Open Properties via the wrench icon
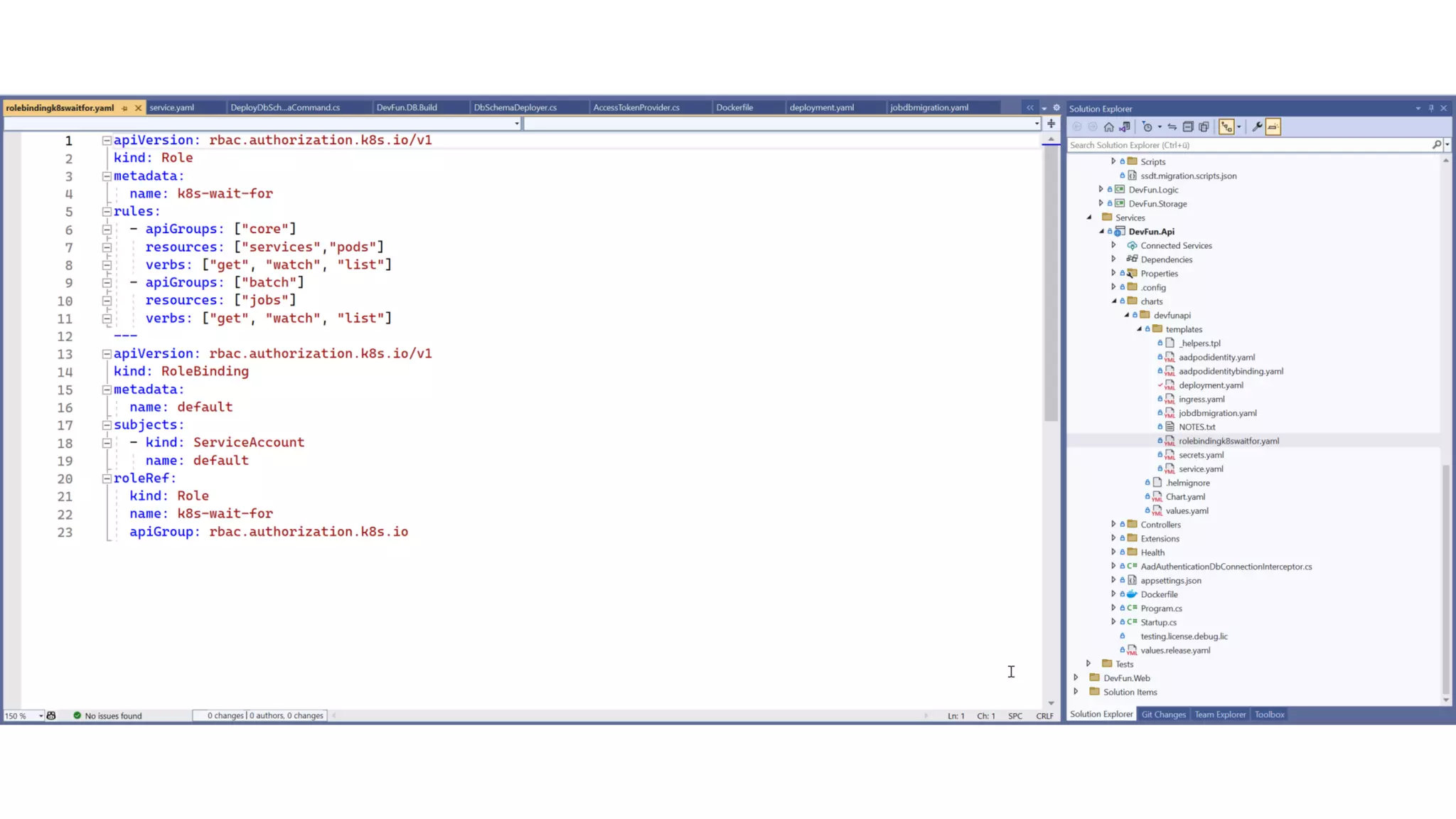 (x=1257, y=127)
